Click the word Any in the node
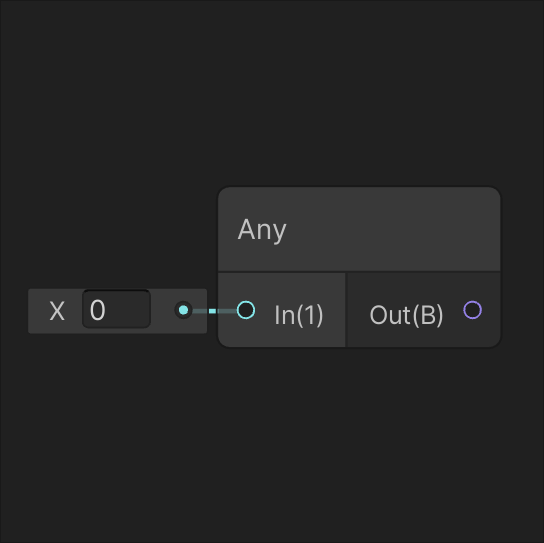Screen dimensions: 544x543 click(x=262, y=230)
